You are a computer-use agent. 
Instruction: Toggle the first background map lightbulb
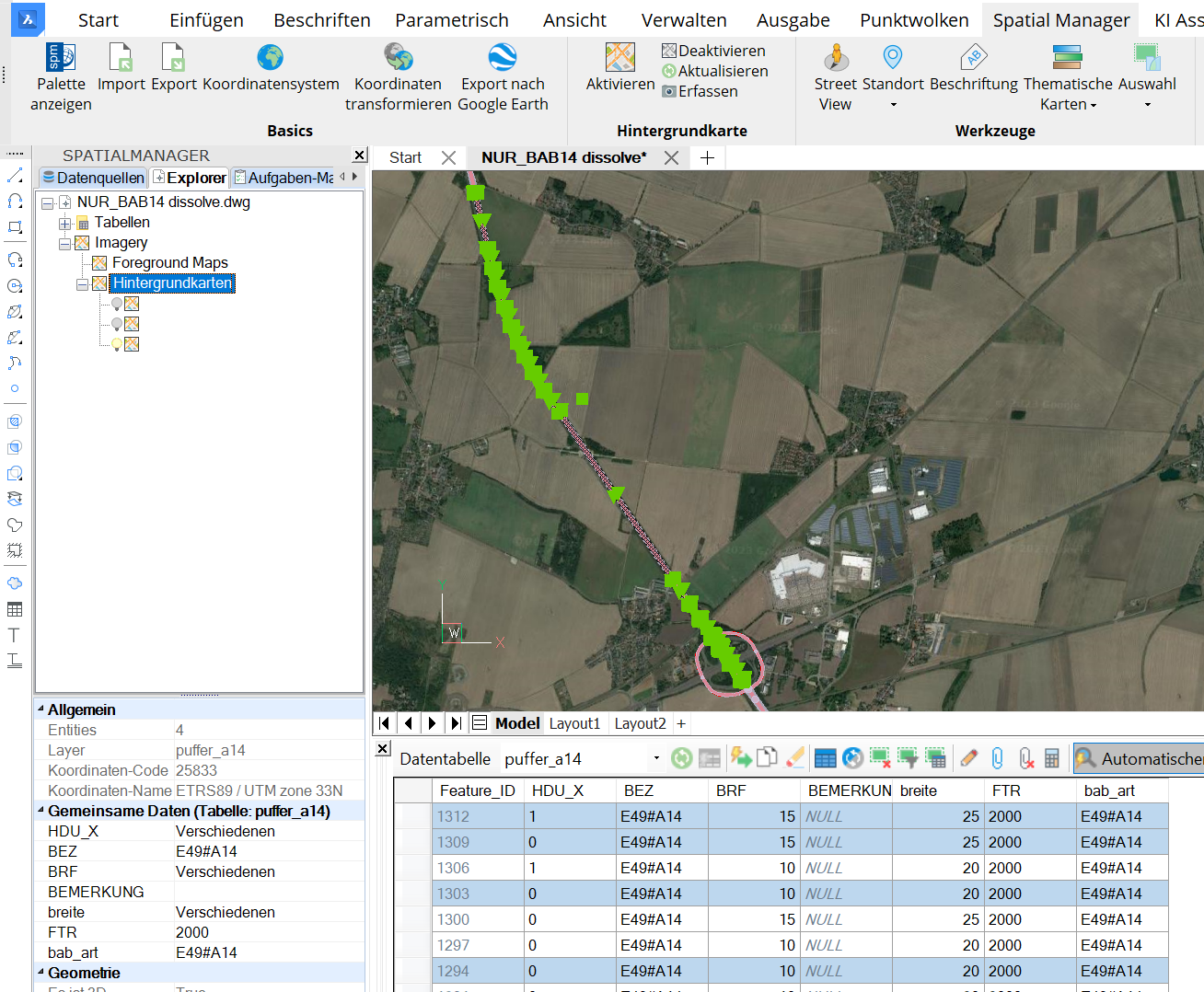point(117,304)
